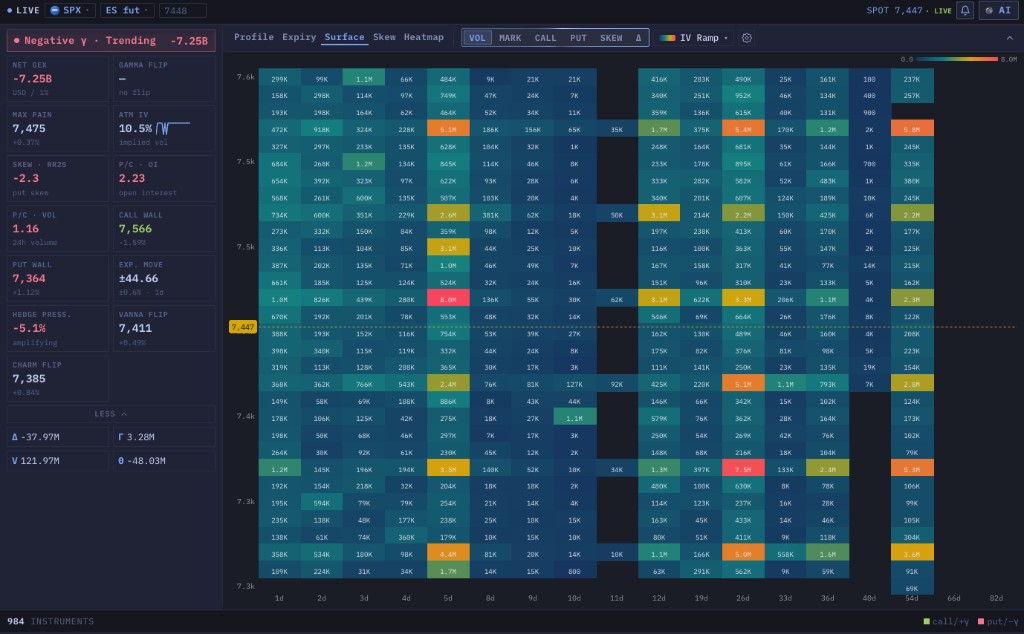Open the SPX symbol dropdown
The height and width of the screenshot is (634, 1024).
(70, 10)
